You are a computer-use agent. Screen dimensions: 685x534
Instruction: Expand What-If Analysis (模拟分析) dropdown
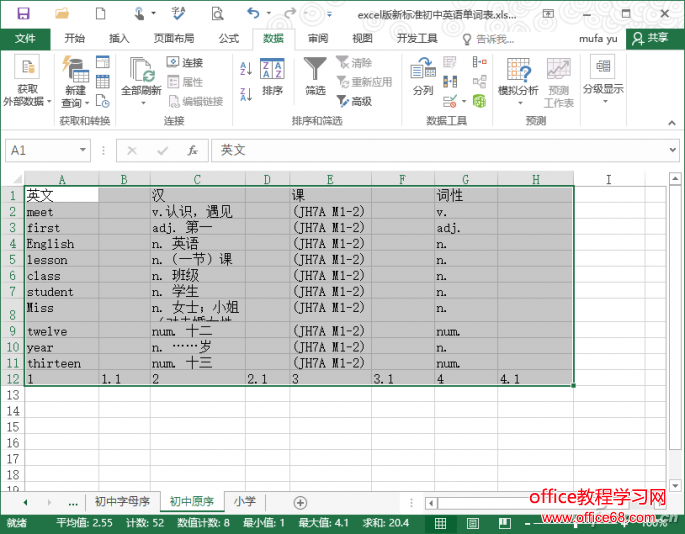point(520,104)
